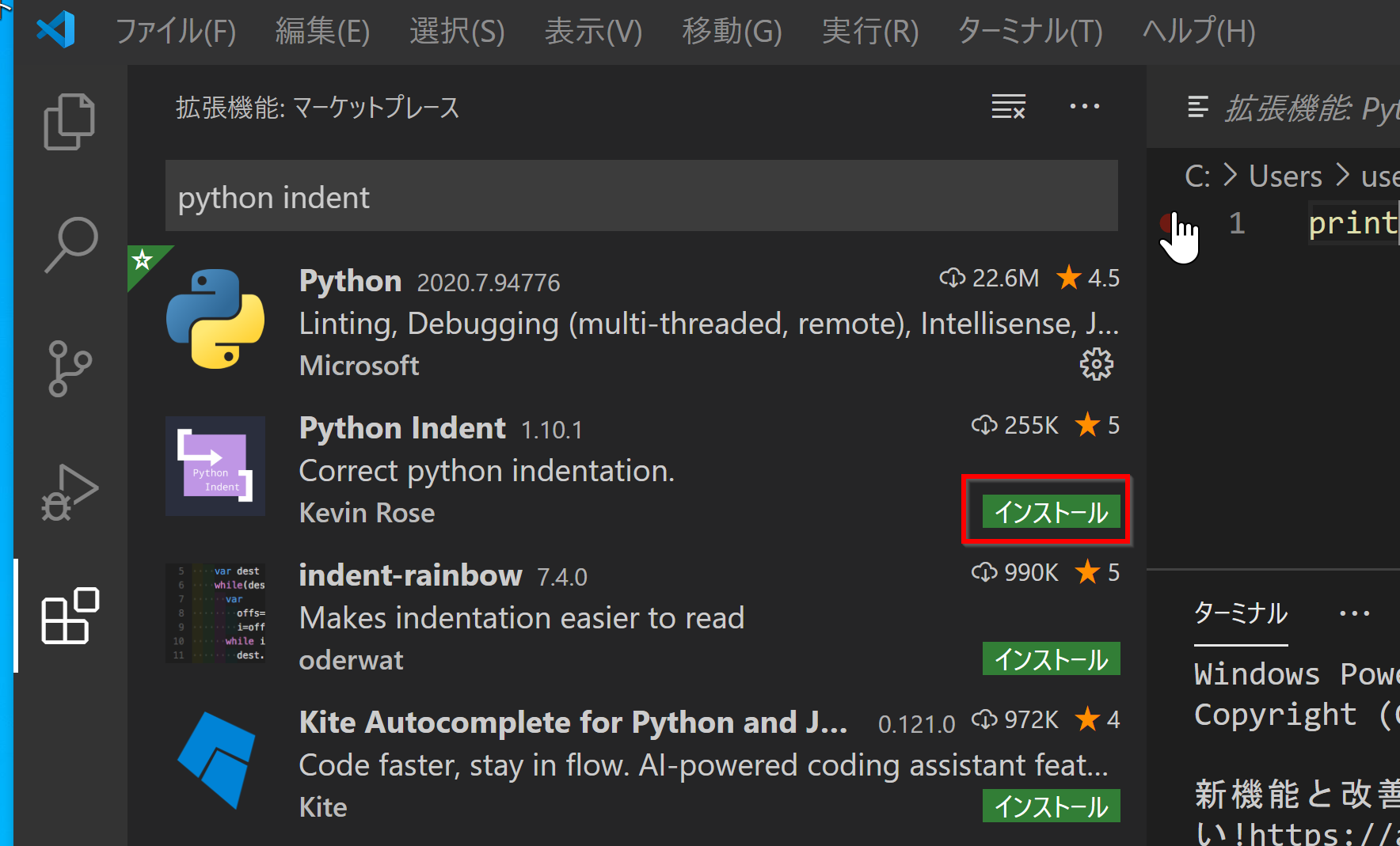Open manage gear for Python extension
This screenshot has height=846, width=1400.
pyautogui.click(x=1097, y=364)
